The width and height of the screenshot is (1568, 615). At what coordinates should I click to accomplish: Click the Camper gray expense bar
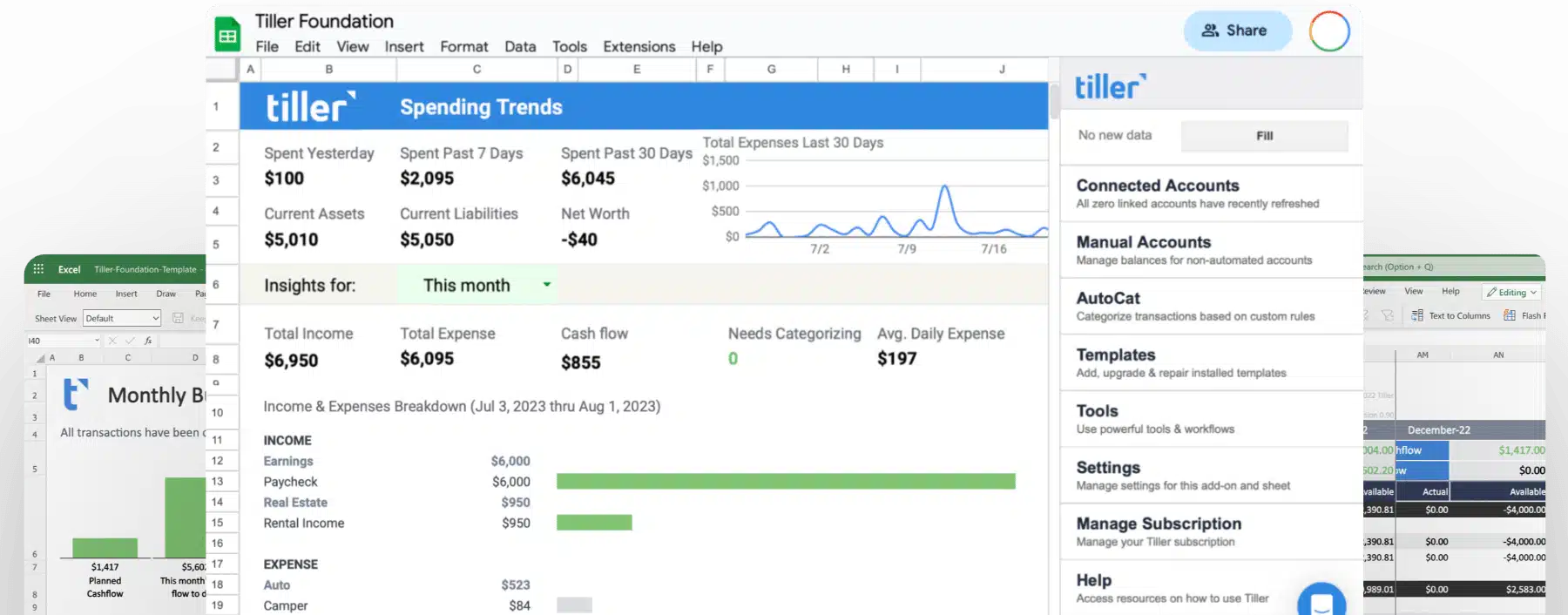[574, 605]
